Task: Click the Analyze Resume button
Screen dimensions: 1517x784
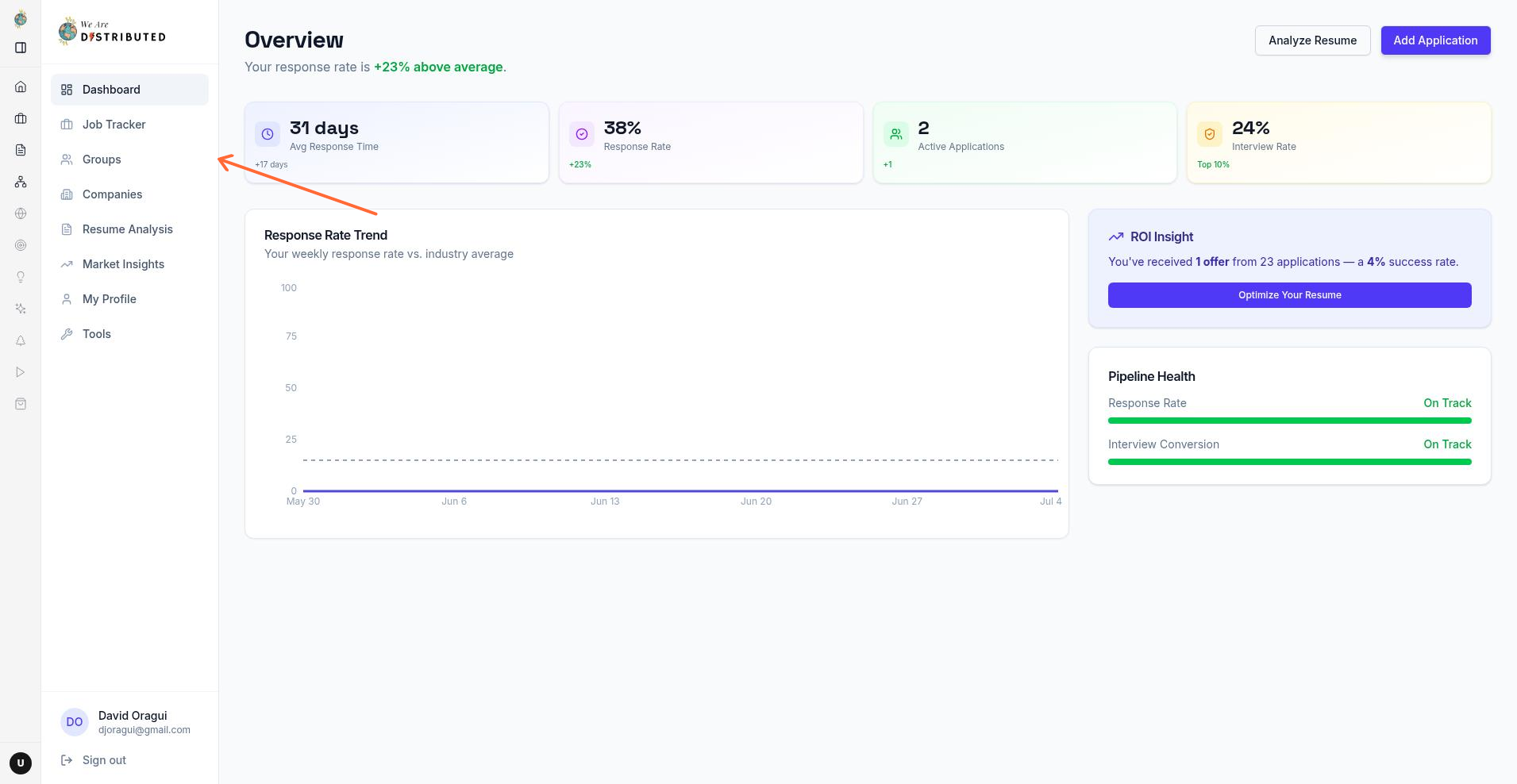Action: 1312,40
